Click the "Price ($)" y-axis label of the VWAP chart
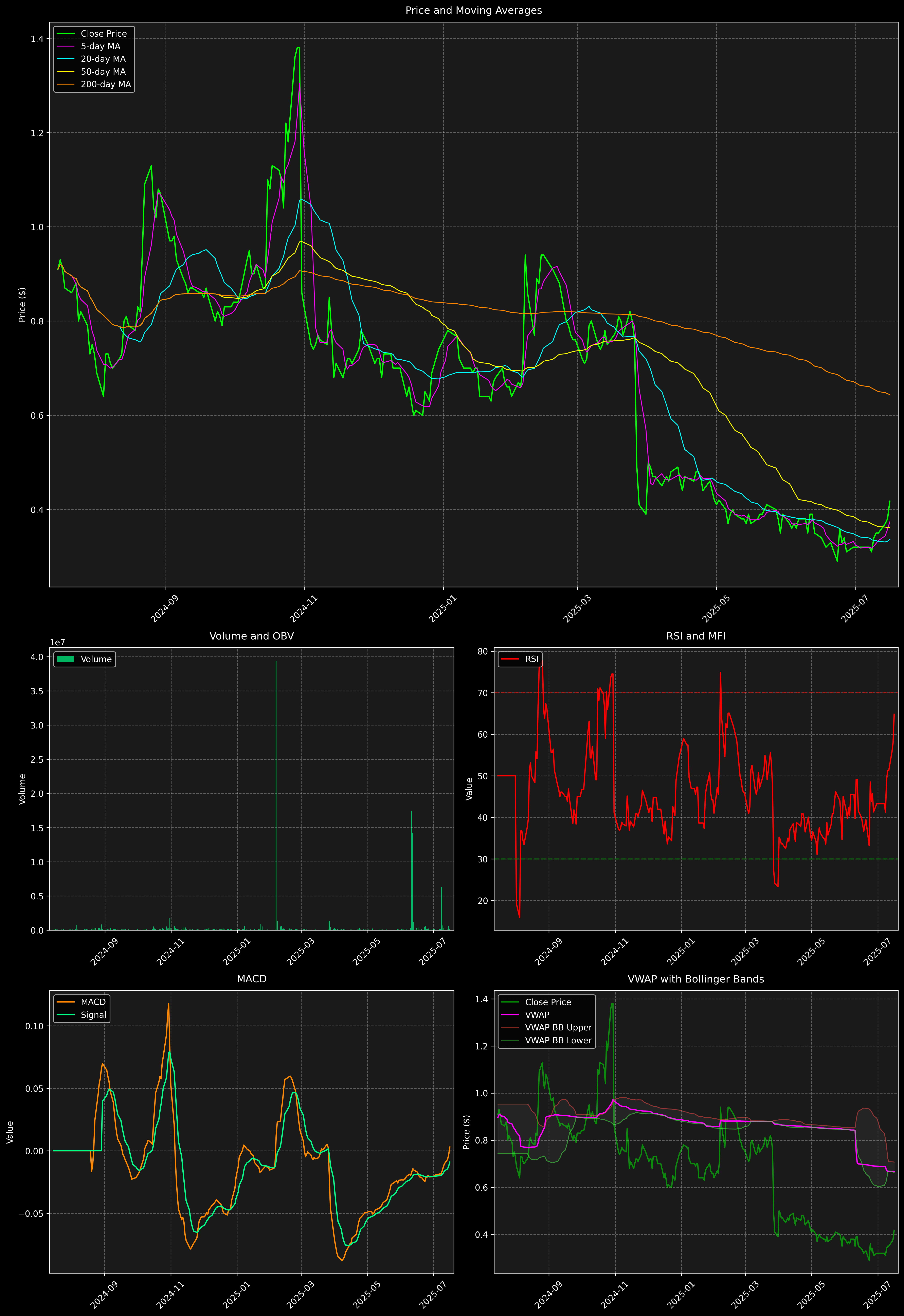This screenshot has height=1316, width=904. 467,1132
